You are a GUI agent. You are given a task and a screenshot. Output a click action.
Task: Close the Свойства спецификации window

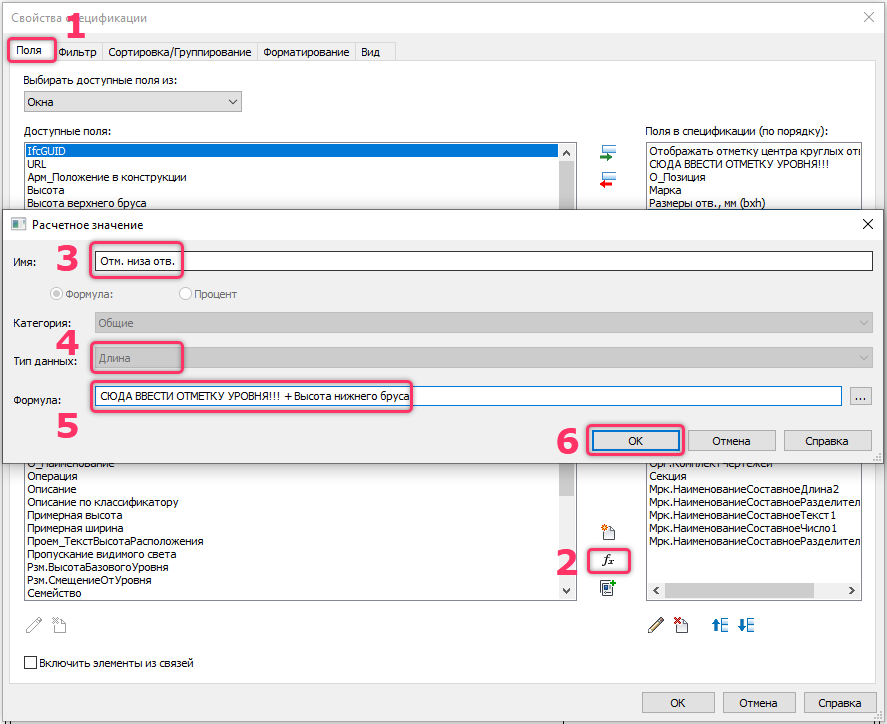[x=869, y=18]
